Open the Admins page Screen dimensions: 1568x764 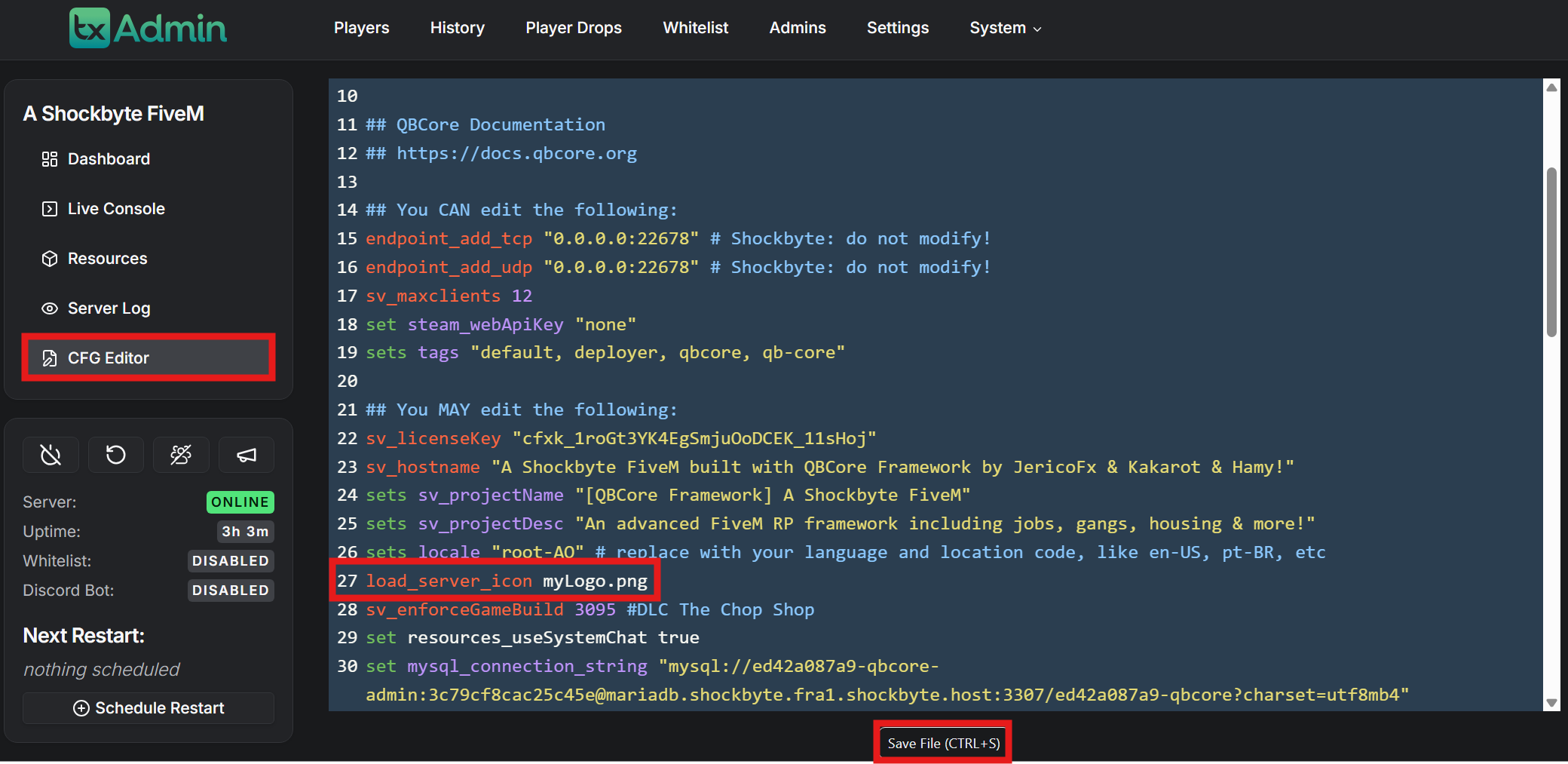pyautogui.click(x=797, y=28)
